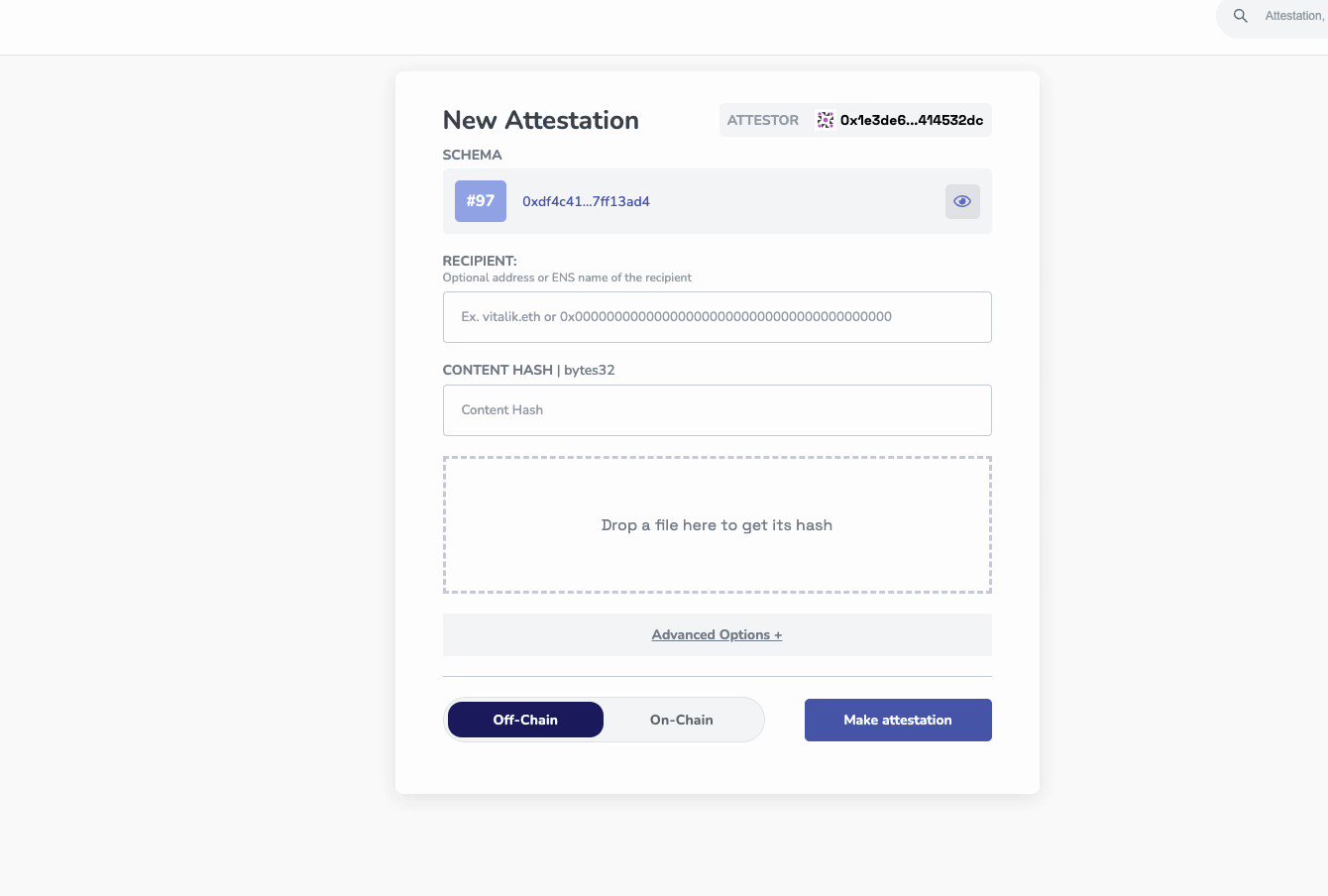Click the #97 schema number badge
Screen dimensions: 1328x896
(x=480, y=200)
